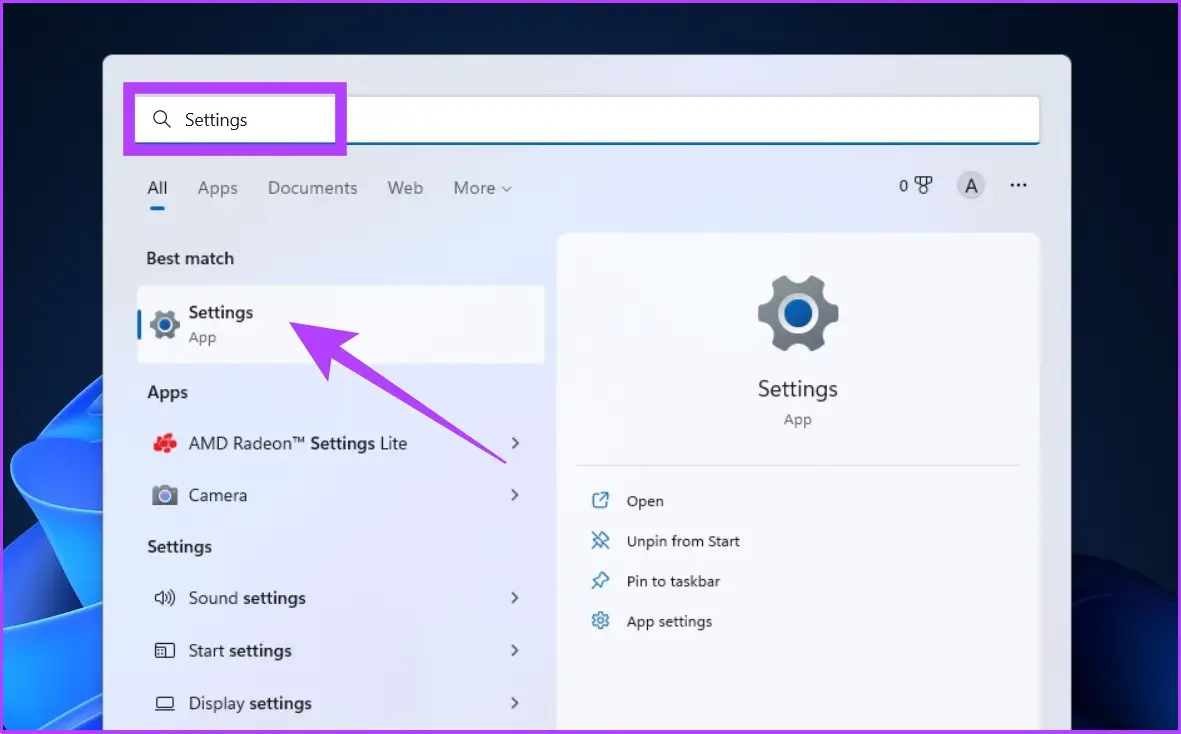Open the rewards trophy icon
The height and width of the screenshot is (734, 1181).
(x=922, y=186)
